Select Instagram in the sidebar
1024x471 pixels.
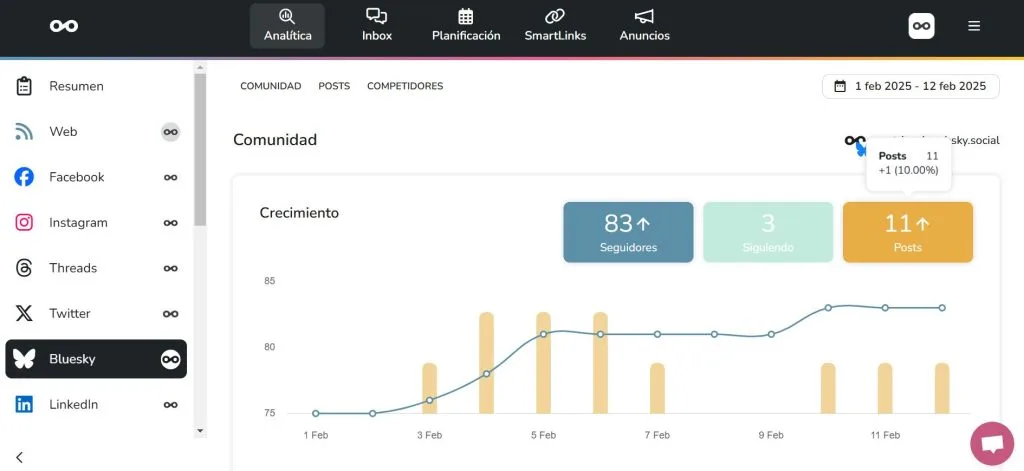(x=78, y=223)
